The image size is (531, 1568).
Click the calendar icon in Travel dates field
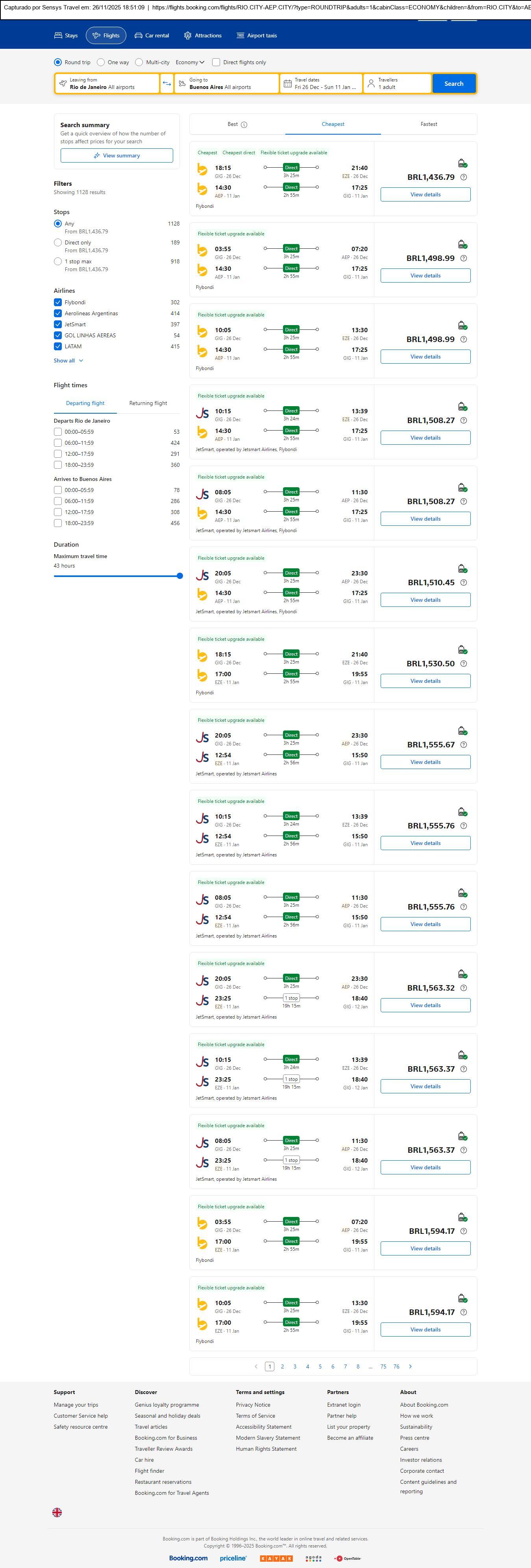coord(287,83)
